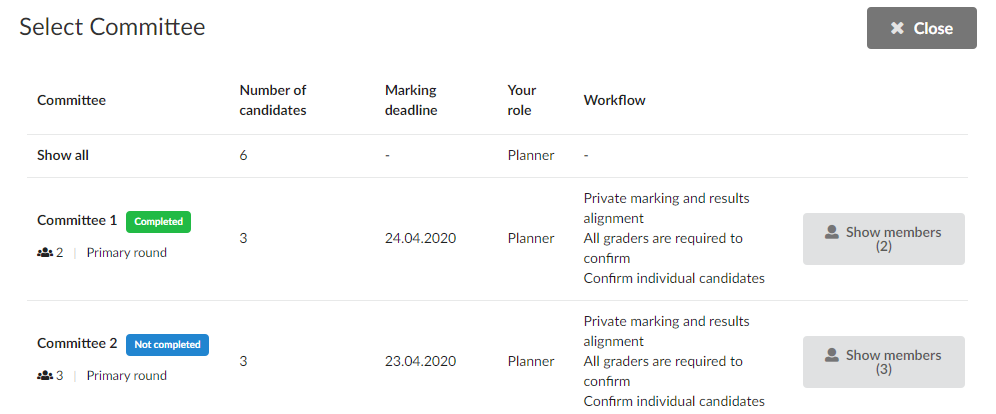Viewport: 996px width, 414px height.
Task: Click the X icon on Close button
Action: click(896, 29)
